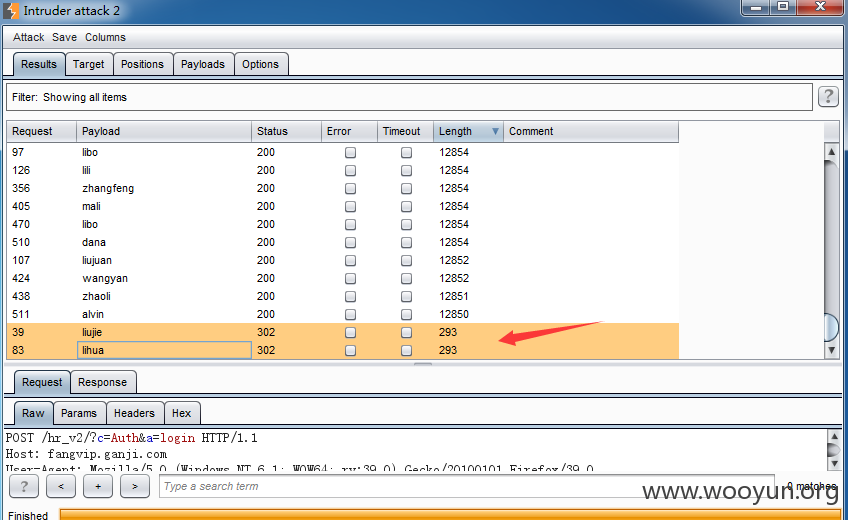The height and width of the screenshot is (520, 848).
Task: Select the lihua payload cell
Action: [164, 350]
